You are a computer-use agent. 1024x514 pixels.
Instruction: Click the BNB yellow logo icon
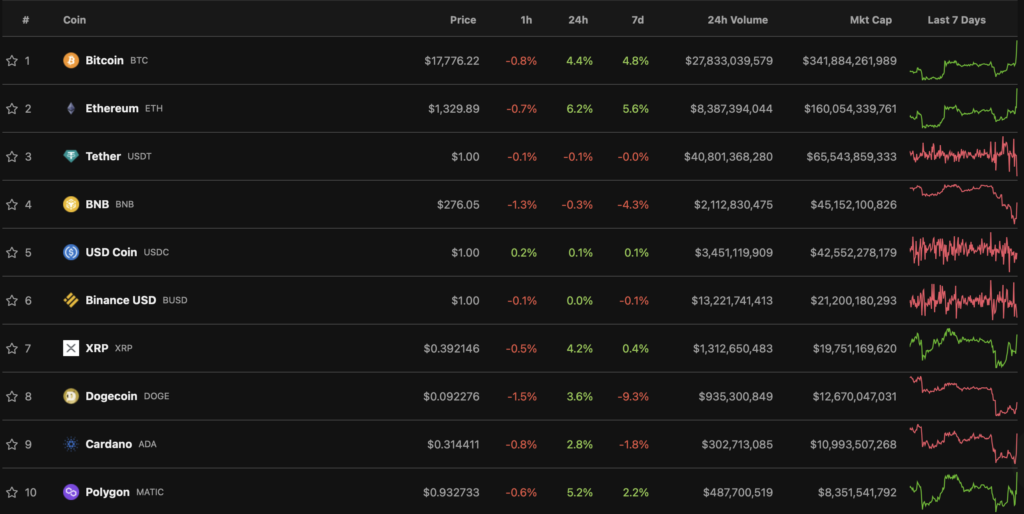tap(71, 205)
